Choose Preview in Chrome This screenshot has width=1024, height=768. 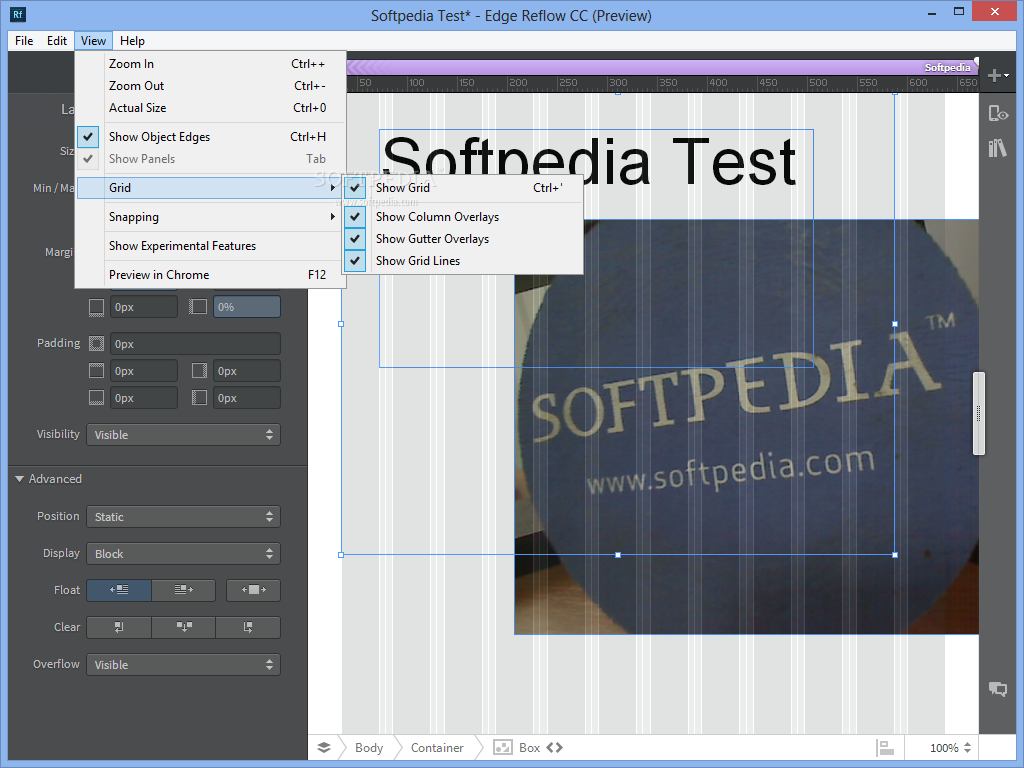click(210, 275)
